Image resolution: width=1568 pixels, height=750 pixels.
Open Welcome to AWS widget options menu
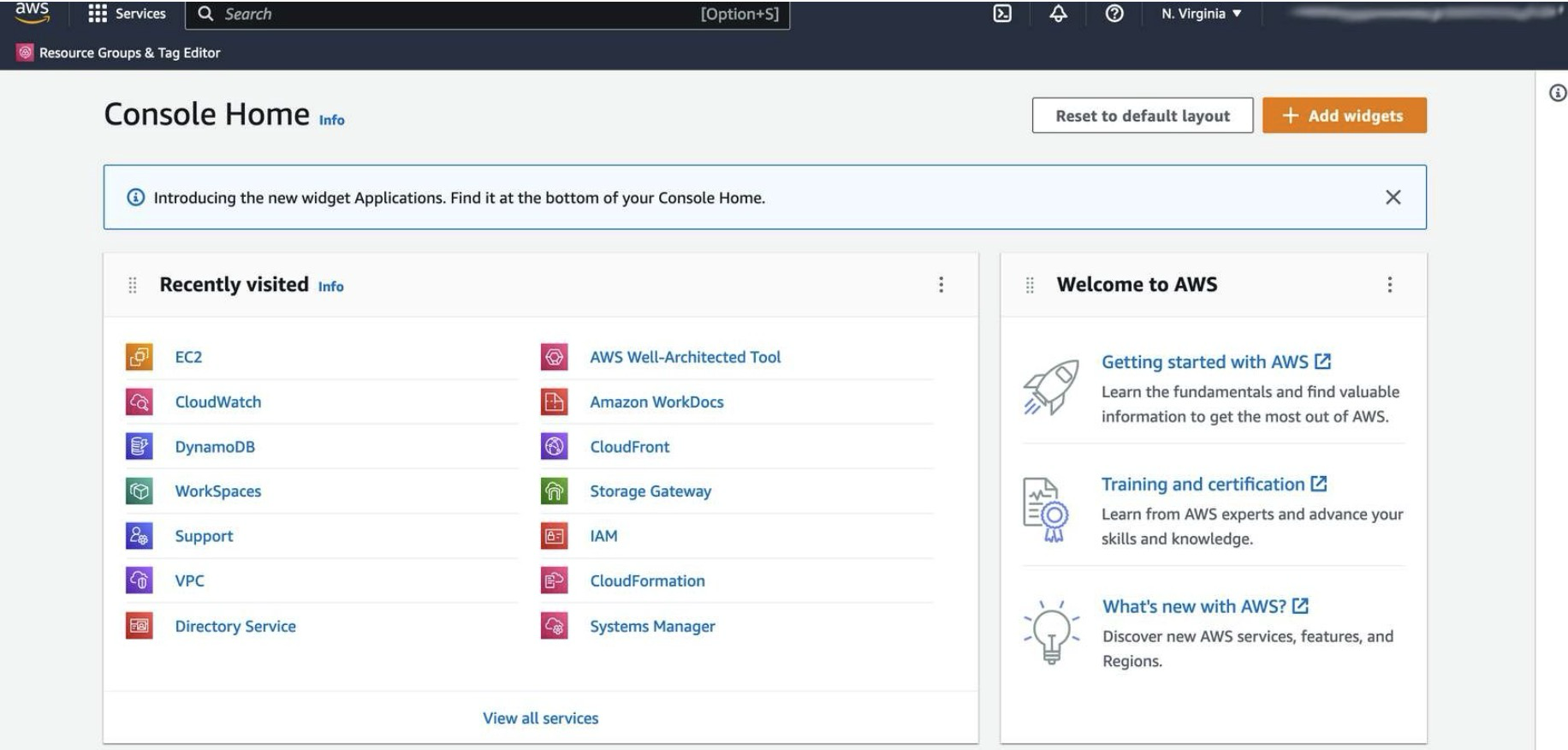tap(1389, 284)
